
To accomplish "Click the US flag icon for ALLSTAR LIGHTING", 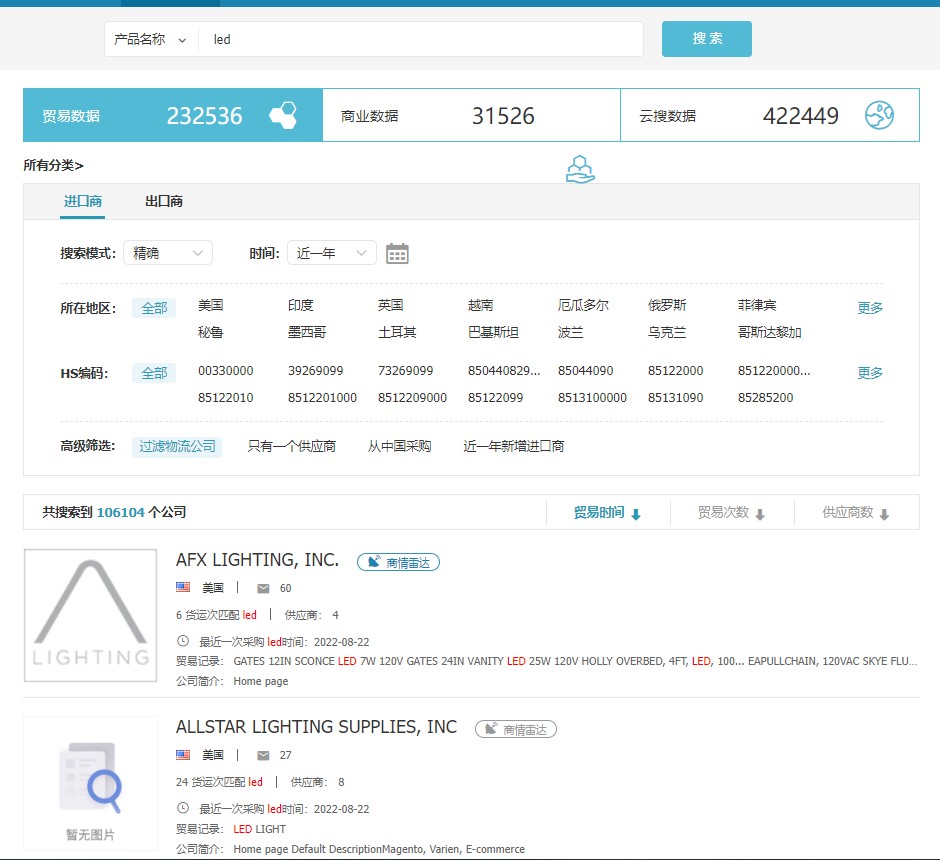I will pos(183,755).
